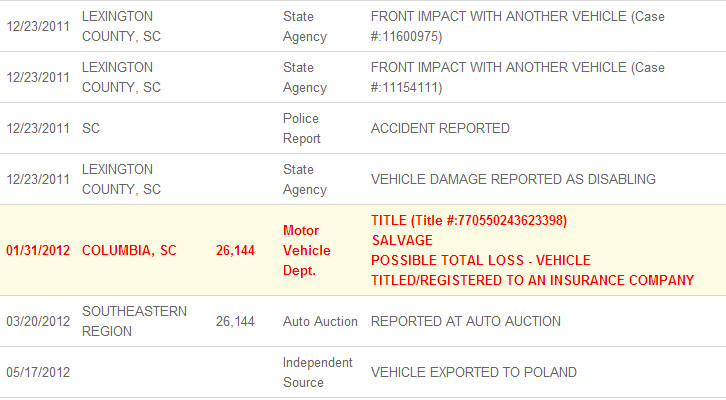Select the ACCIDENT REPORTED detail text

pos(440,128)
